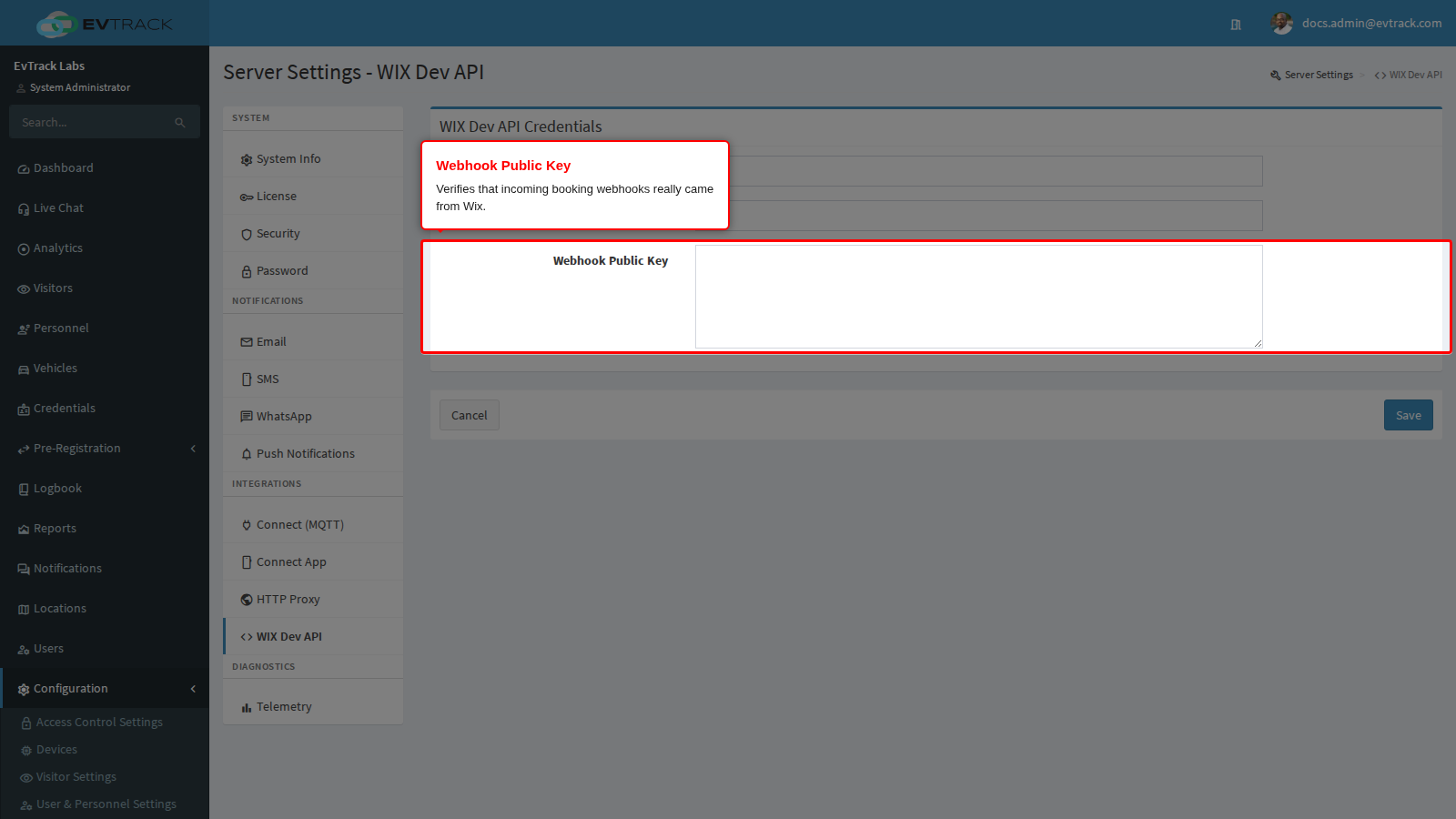This screenshot has height=819, width=1456.
Task: Click the License key icon
Action: 247,197
